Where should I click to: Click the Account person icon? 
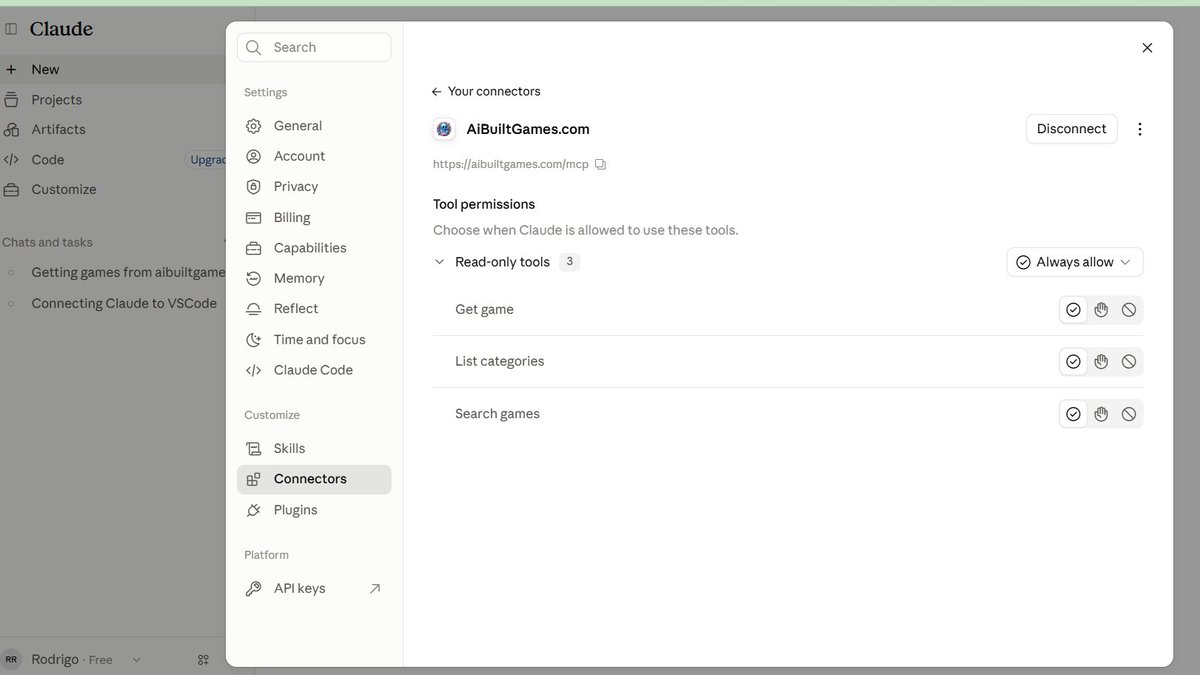[254, 156]
